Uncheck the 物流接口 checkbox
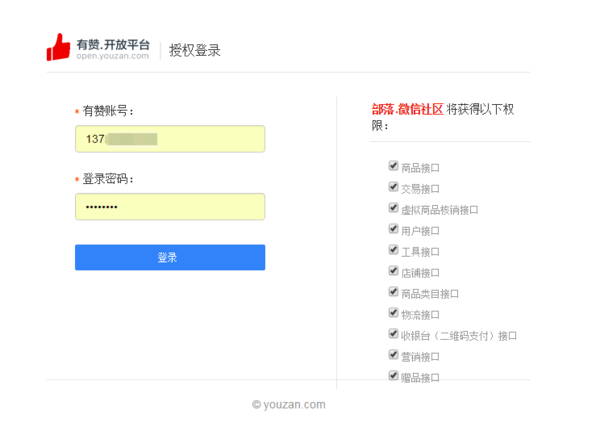This screenshot has width=600, height=431. click(x=393, y=313)
